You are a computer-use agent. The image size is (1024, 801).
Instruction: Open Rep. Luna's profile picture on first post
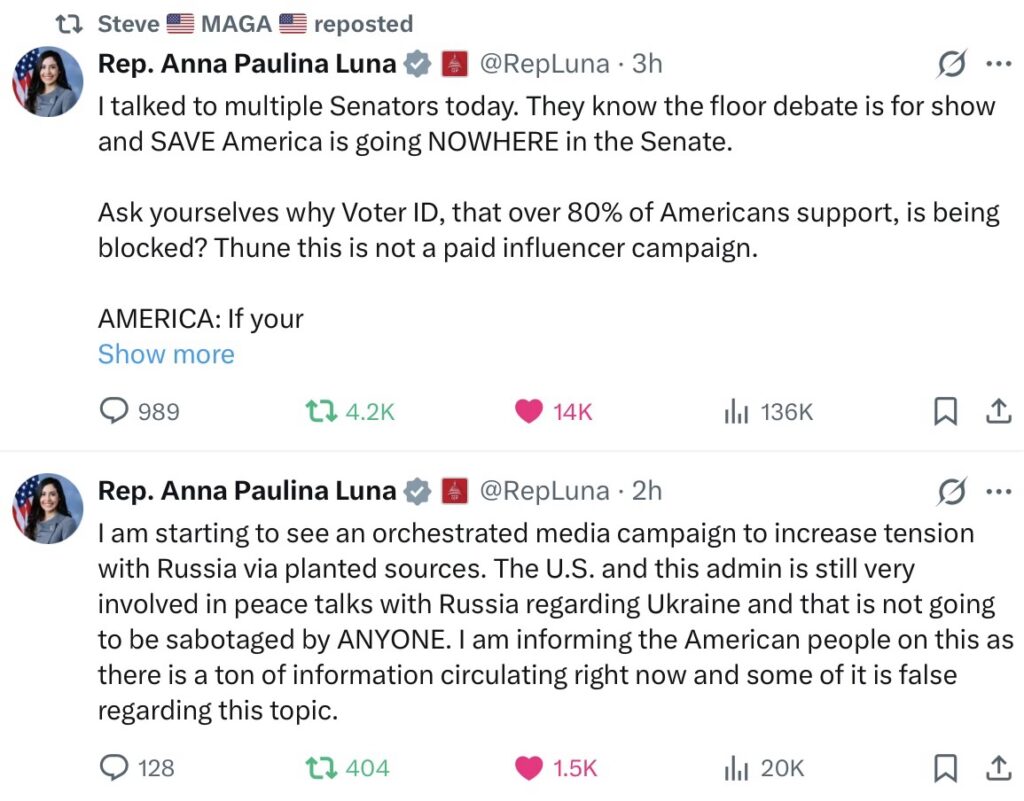(x=47, y=82)
